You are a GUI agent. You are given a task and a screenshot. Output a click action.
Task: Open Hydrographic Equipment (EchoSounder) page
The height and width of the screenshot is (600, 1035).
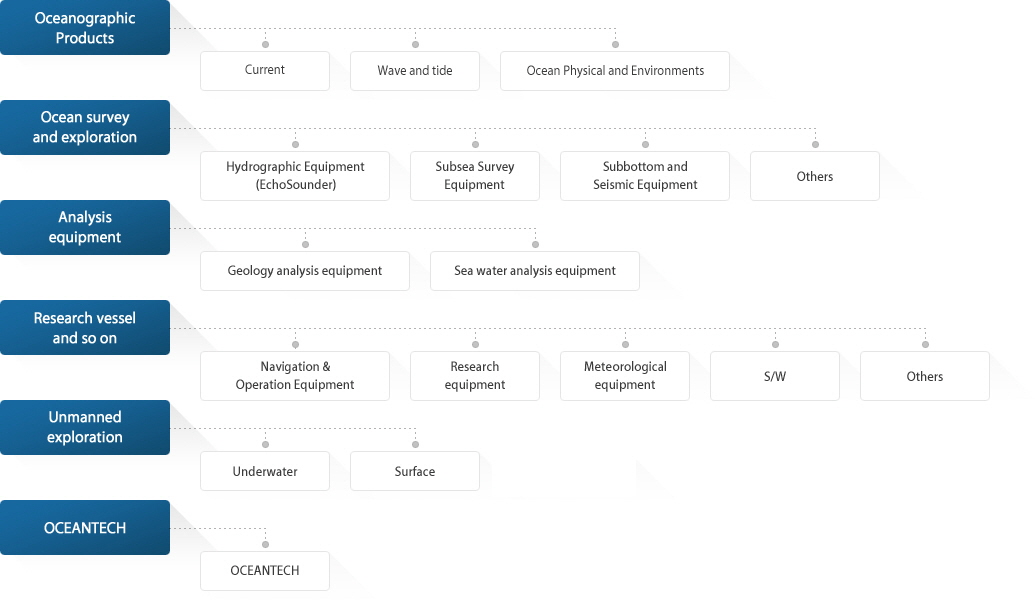coord(295,176)
